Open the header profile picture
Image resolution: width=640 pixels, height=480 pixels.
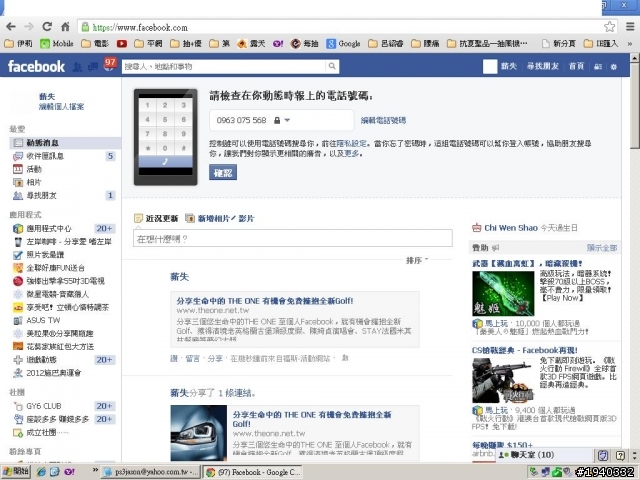point(490,67)
